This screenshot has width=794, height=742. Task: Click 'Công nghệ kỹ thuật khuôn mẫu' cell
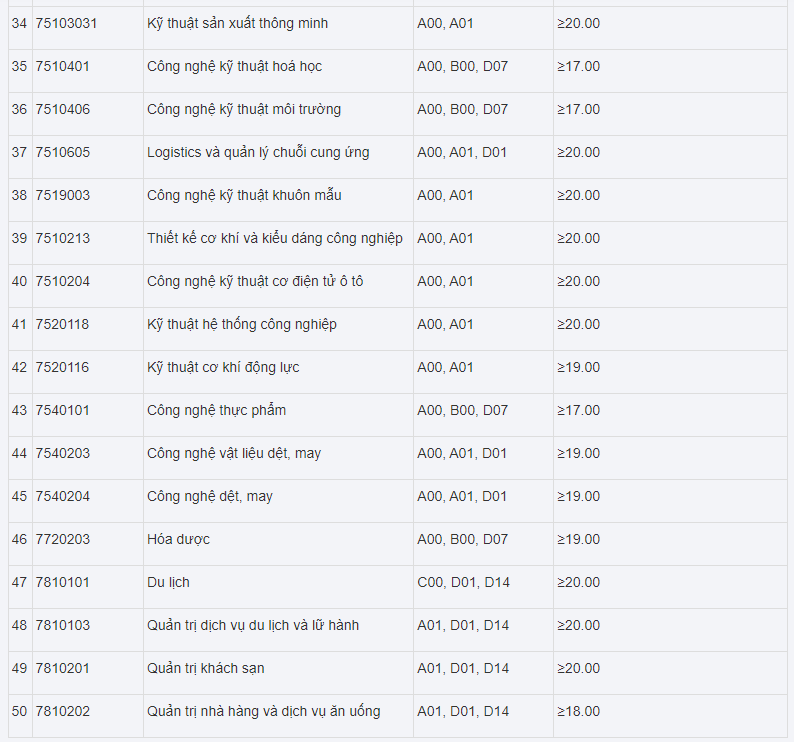click(x=244, y=195)
